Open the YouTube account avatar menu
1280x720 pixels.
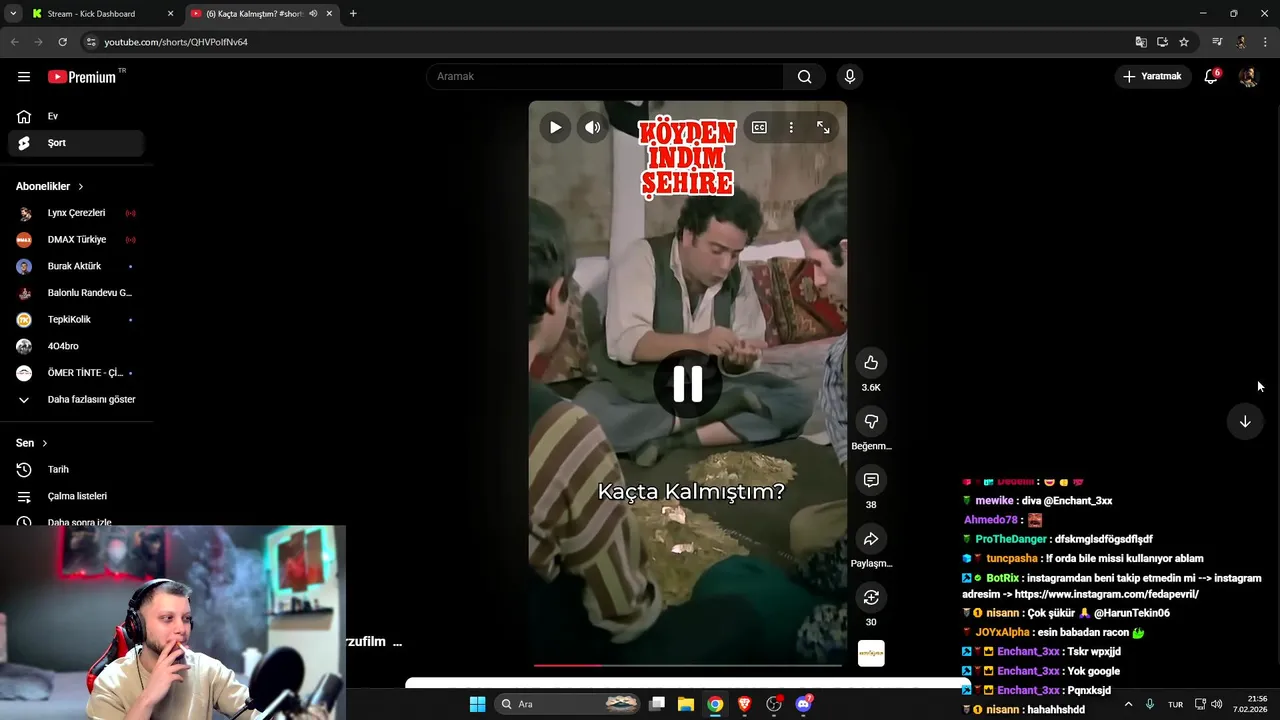pyautogui.click(x=1248, y=77)
